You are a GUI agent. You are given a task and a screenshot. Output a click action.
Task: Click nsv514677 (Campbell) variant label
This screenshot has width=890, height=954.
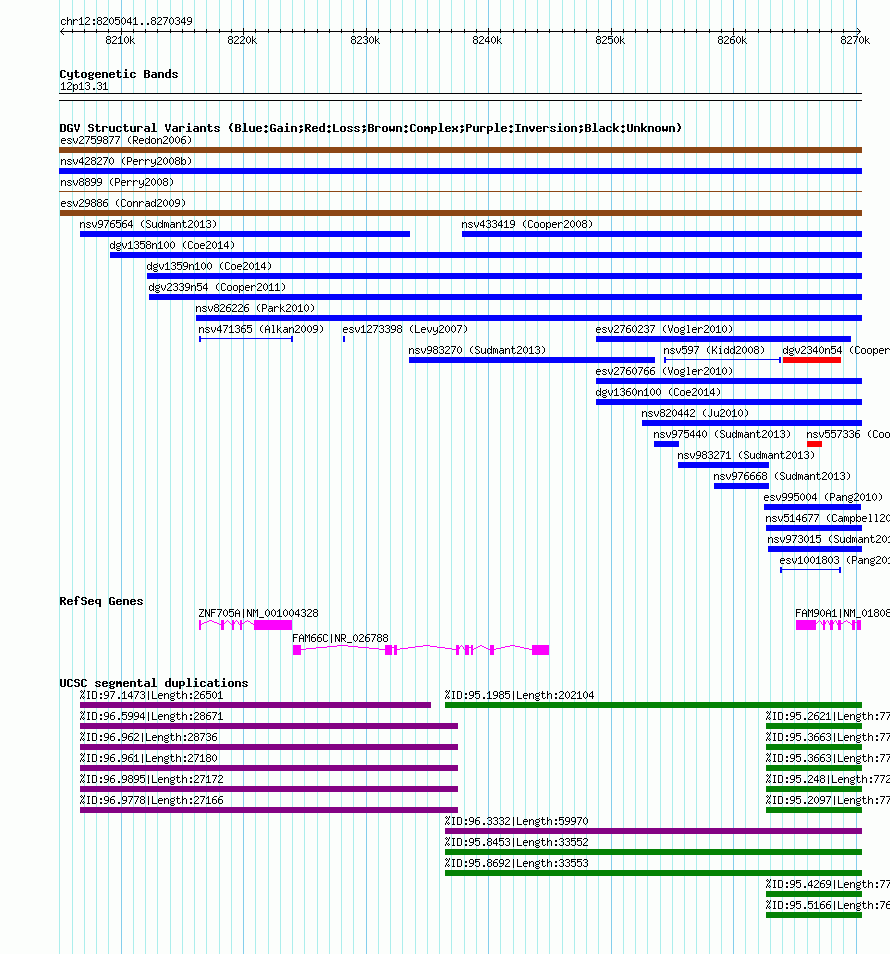[827, 518]
